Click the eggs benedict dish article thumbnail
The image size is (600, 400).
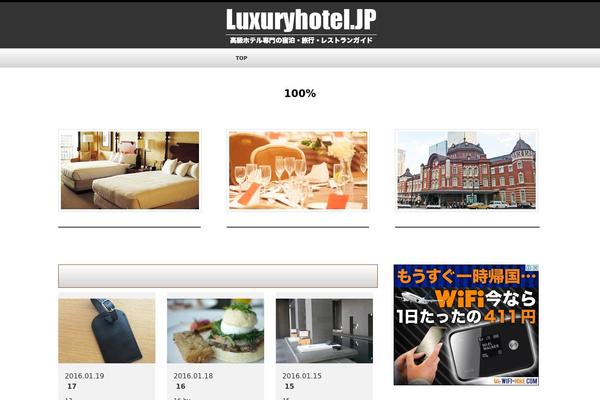coord(215,331)
